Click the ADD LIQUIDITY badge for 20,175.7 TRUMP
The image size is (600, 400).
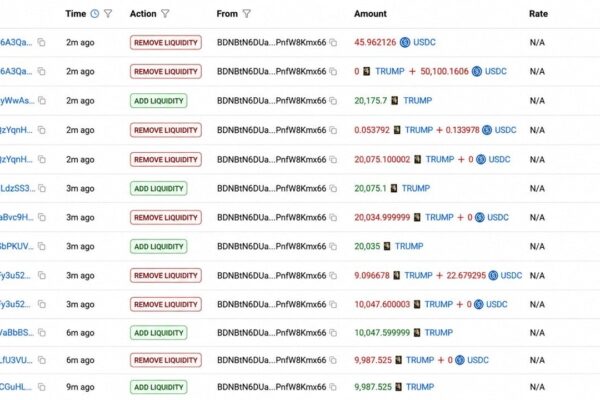tap(158, 101)
